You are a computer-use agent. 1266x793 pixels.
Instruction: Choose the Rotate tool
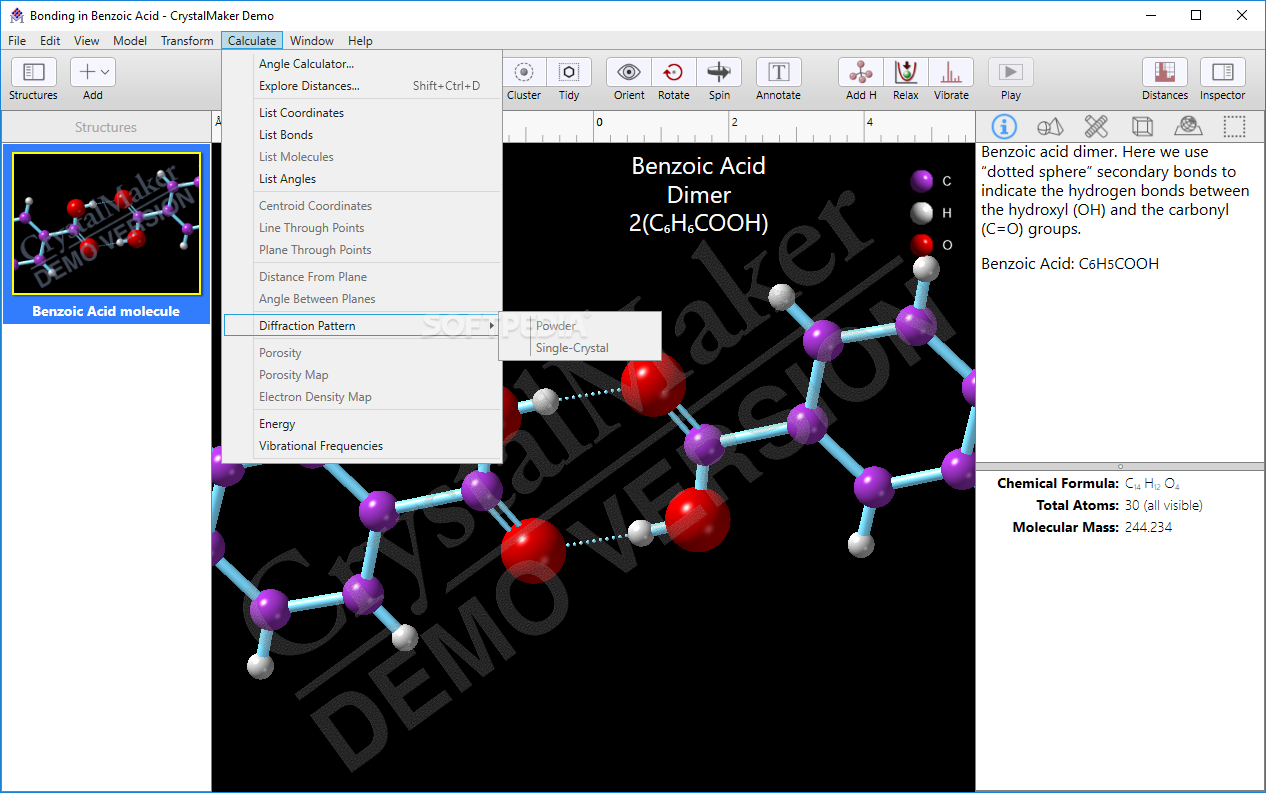(x=673, y=73)
